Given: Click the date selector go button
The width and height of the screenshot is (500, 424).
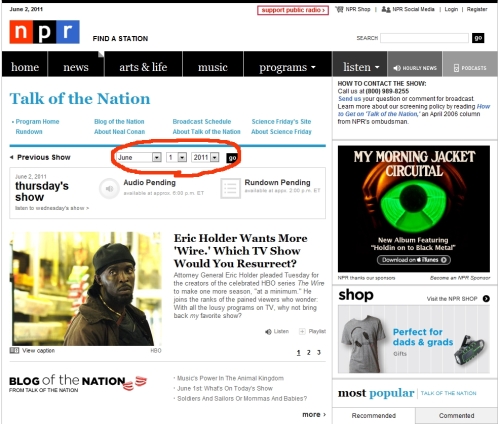Looking at the screenshot, I should [232, 158].
